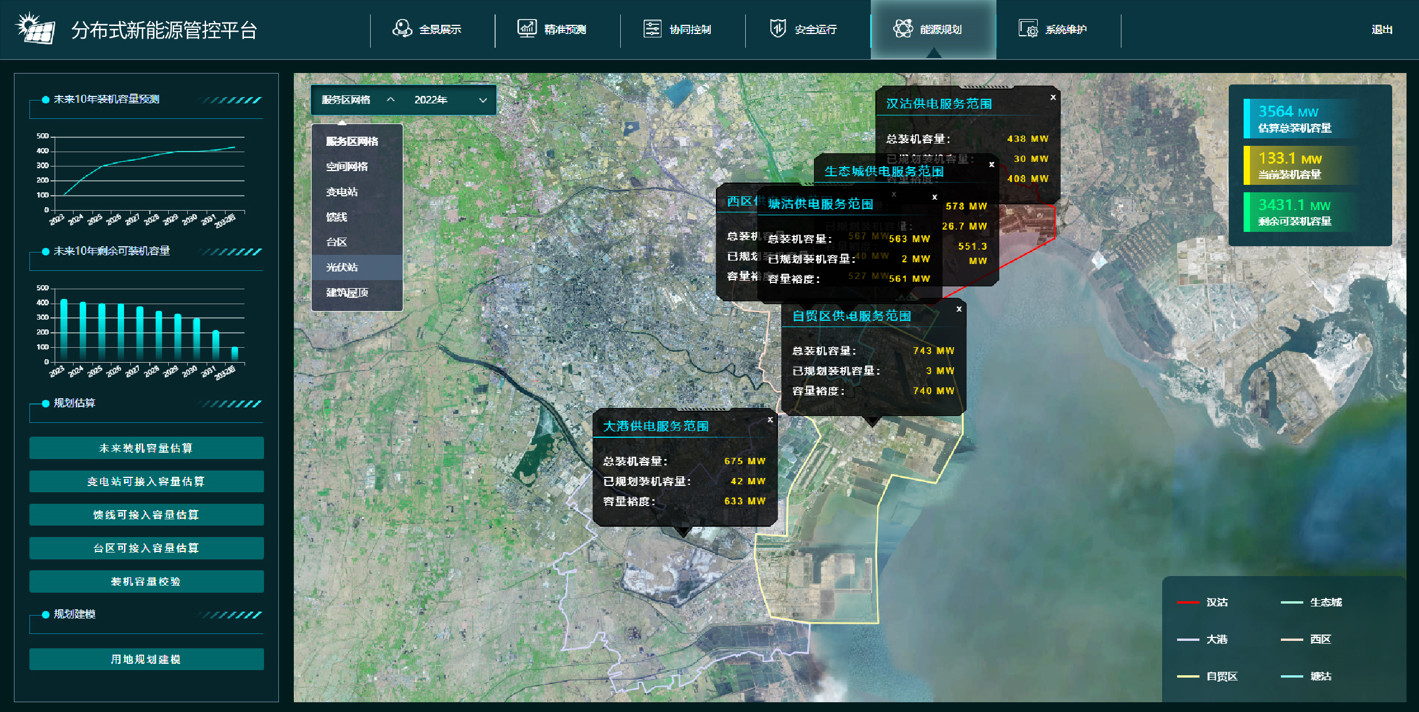The image size is (1419, 712).
Task: Close the 汉沽供电服务范围 popup
Action: point(1053,98)
